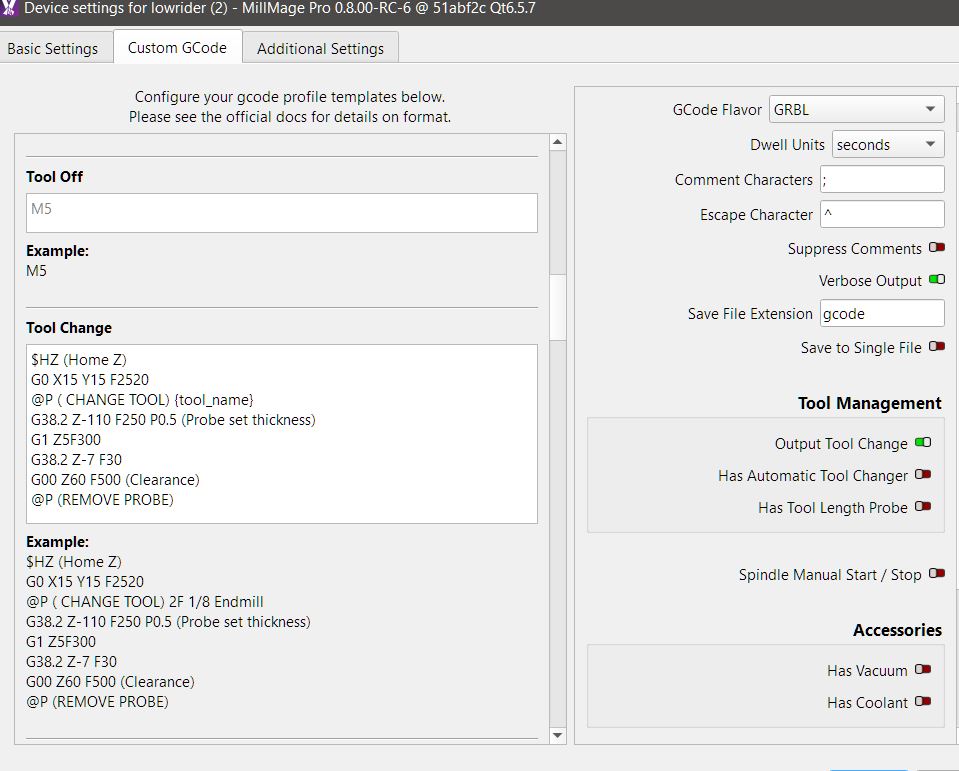
Task: Disable the Verbose Output toggle
Action: coord(936,281)
